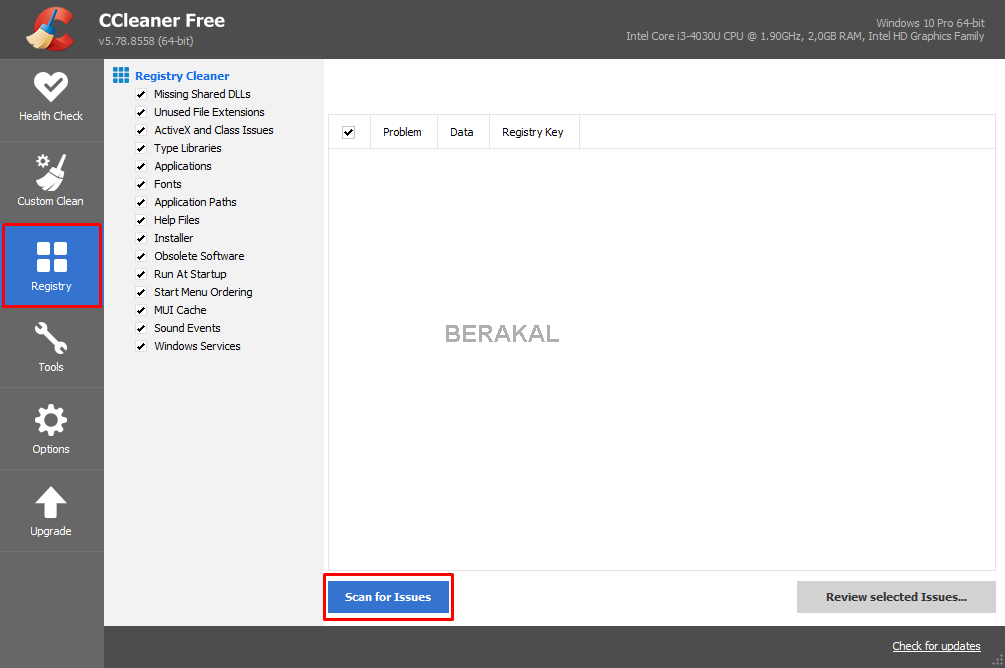1005x668 pixels.
Task: Click the Upgrade arrow icon
Action: pyautogui.click(x=51, y=510)
